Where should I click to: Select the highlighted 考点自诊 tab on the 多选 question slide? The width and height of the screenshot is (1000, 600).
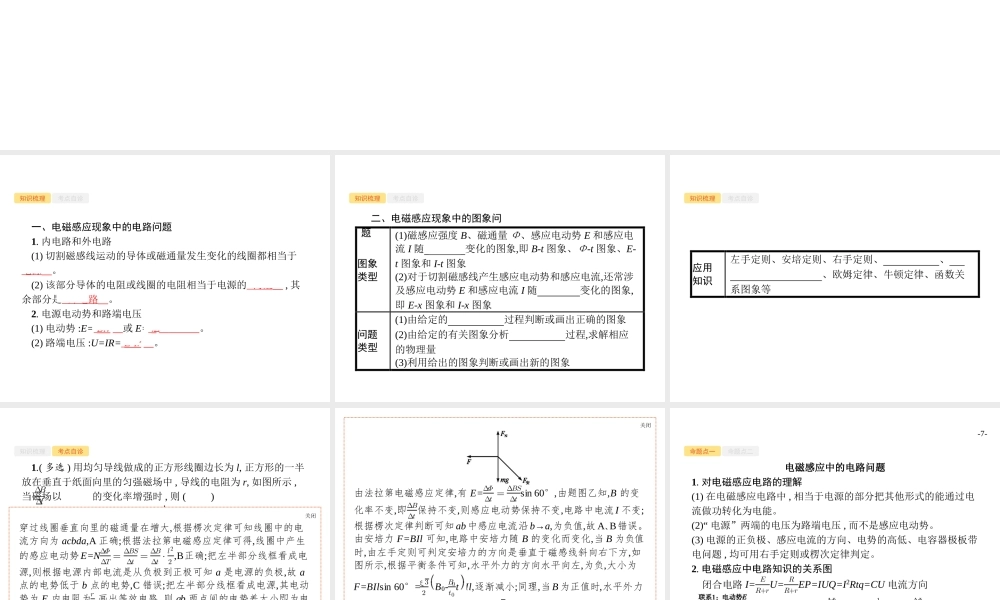coord(71,451)
